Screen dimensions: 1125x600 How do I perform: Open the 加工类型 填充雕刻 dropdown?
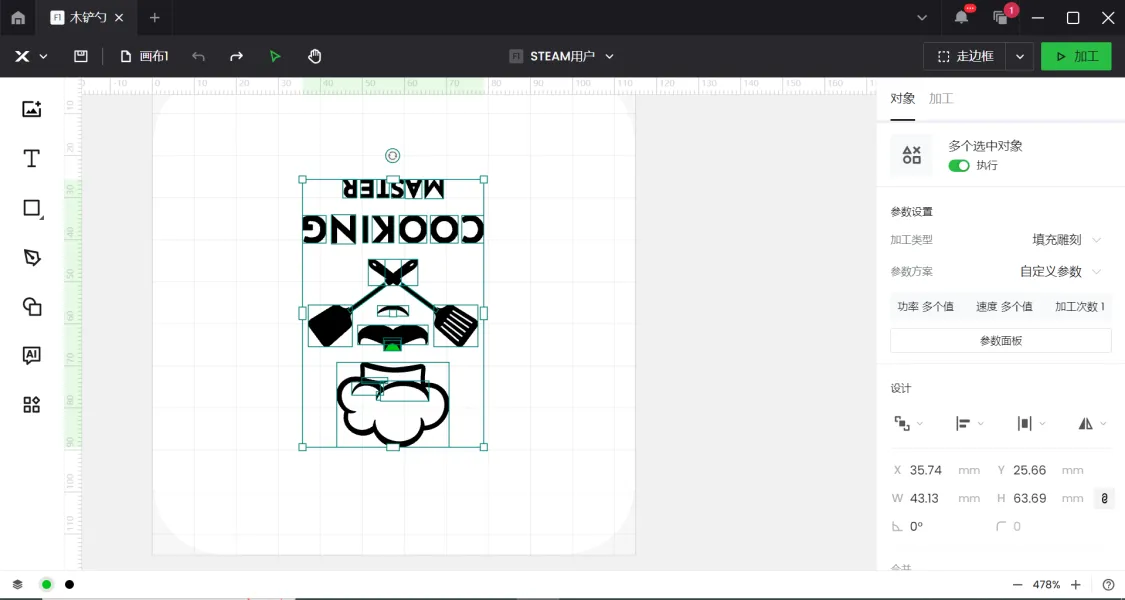(1066, 240)
